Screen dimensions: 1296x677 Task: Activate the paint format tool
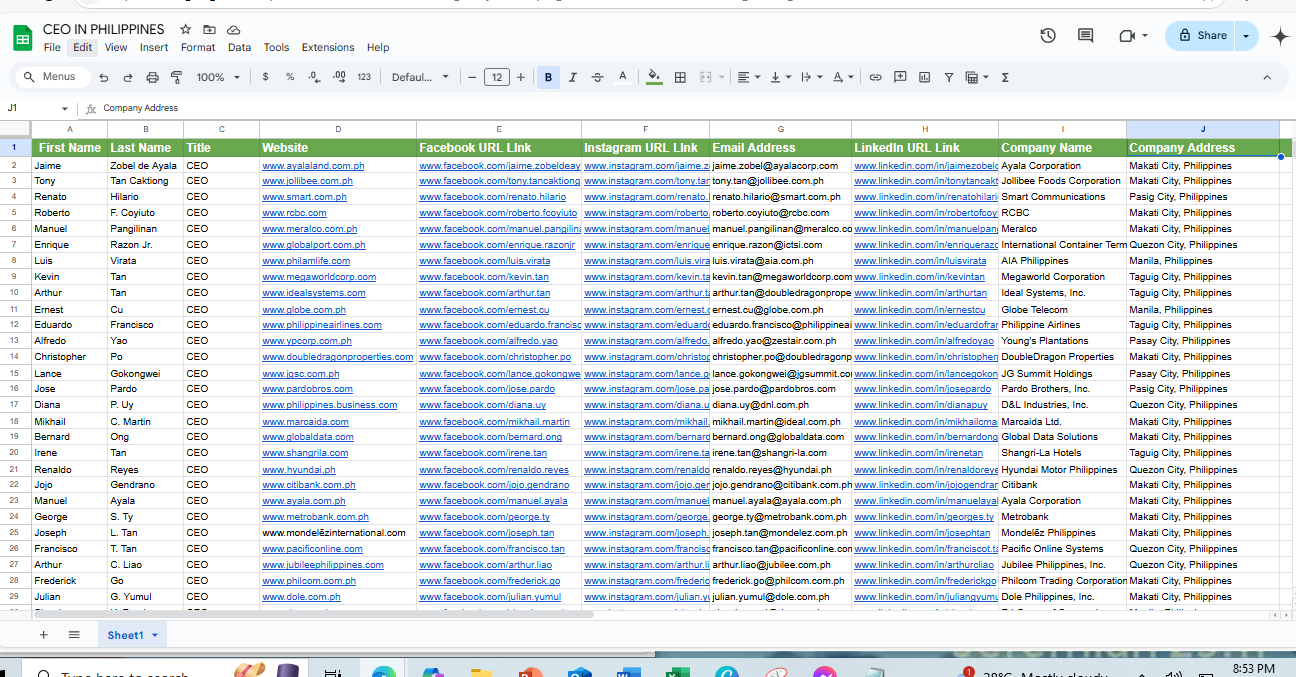coord(176,77)
